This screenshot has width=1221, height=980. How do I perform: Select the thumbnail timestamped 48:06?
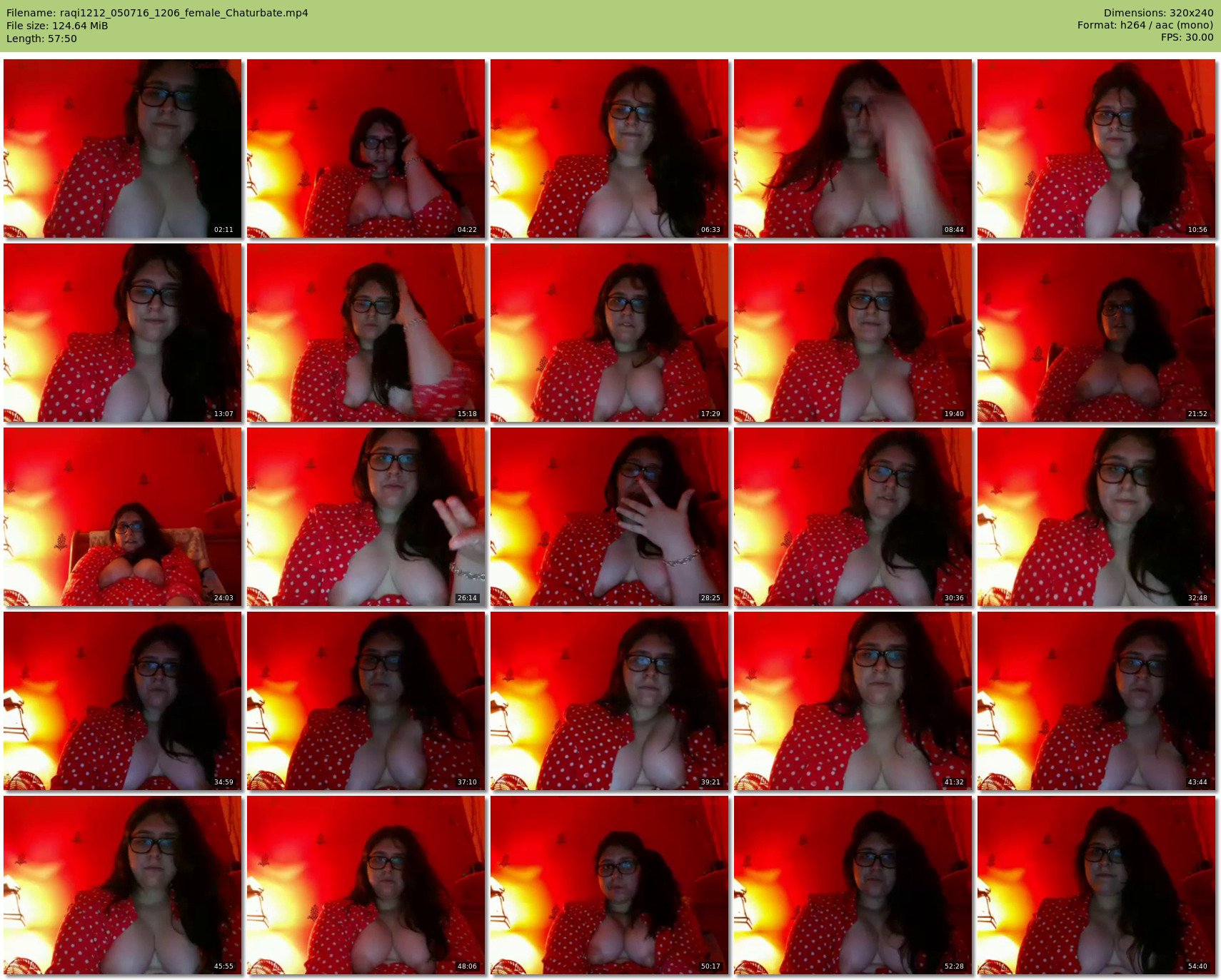(366, 885)
